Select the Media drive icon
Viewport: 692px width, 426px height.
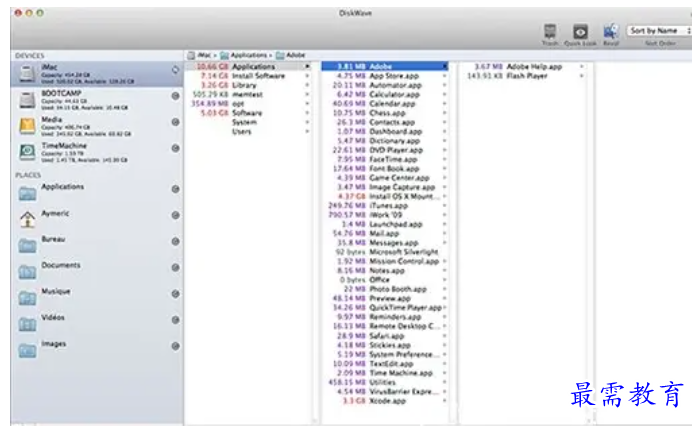[x=27, y=126]
